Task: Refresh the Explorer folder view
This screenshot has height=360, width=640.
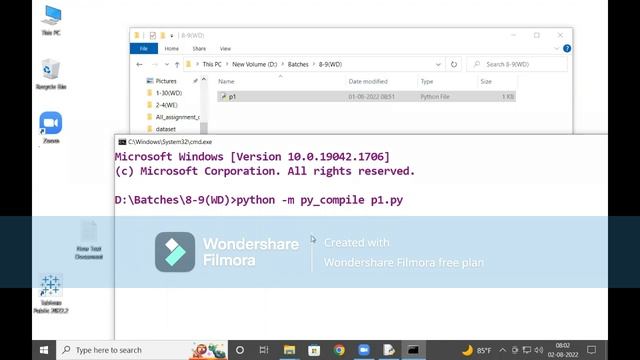Action: click(x=454, y=64)
